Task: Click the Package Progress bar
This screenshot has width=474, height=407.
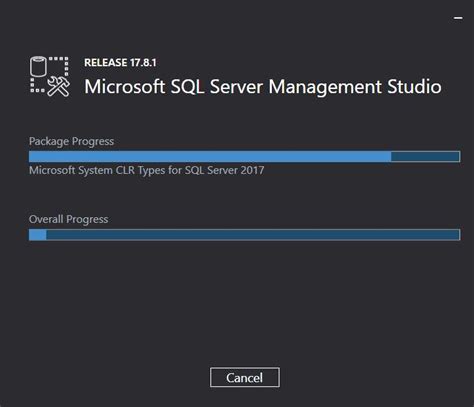Action: (x=245, y=156)
